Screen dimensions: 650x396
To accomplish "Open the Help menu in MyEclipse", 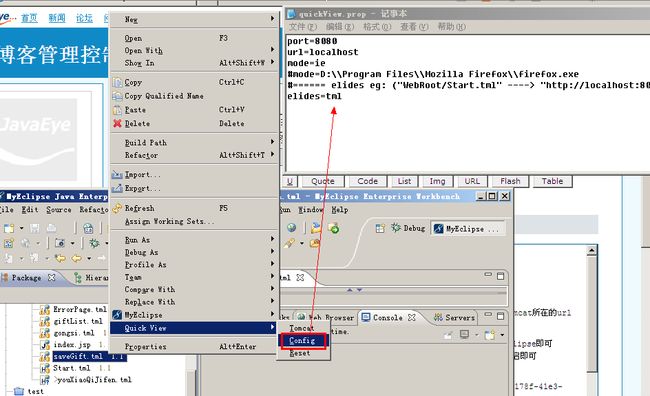I will pyautogui.click(x=340, y=210).
